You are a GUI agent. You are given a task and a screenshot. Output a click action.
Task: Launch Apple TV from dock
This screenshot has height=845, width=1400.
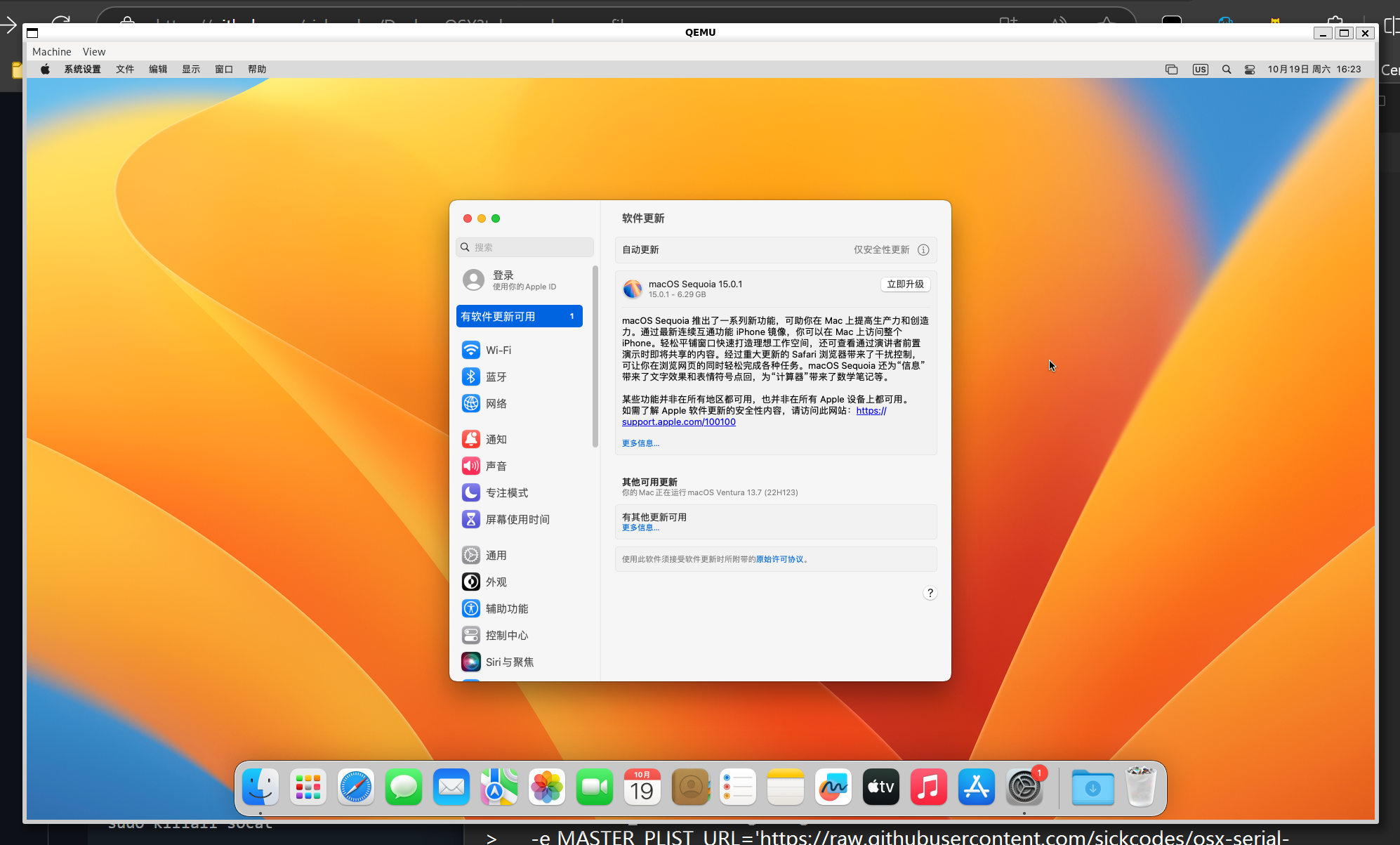click(x=881, y=787)
